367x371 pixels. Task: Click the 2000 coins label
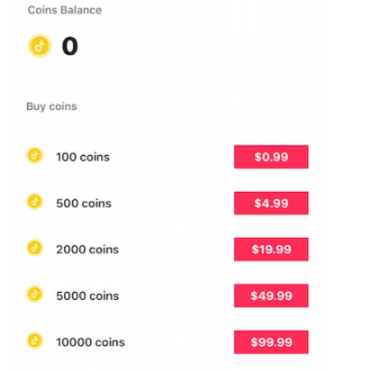click(87, 249)
